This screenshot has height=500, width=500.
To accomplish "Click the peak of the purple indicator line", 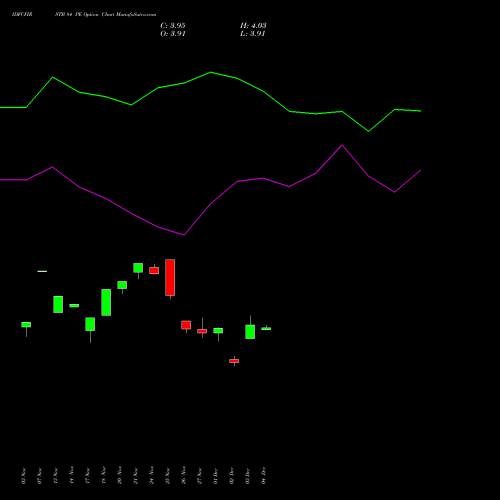I will tap(342, 145).
